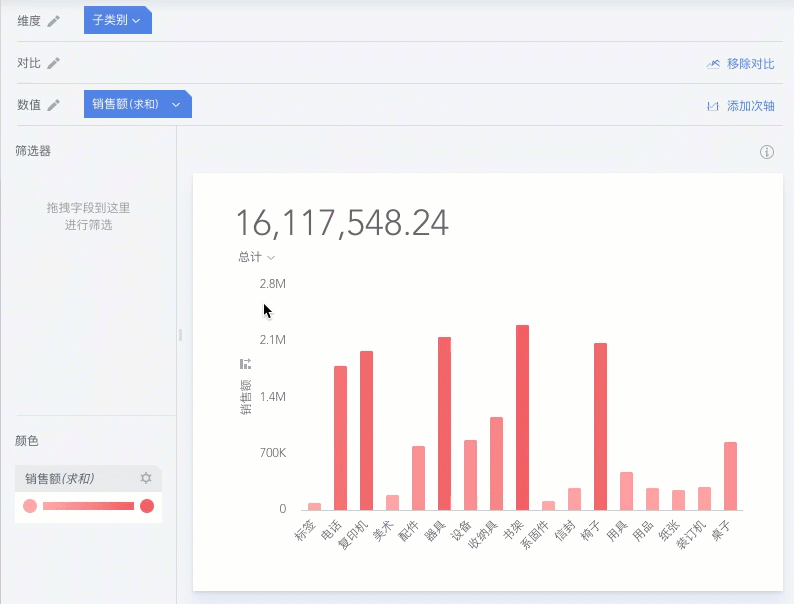Edit the 维度 dimension with pencil icon
Screen dimensions: 794x604
pyautogui.click(x=53, y=21)
